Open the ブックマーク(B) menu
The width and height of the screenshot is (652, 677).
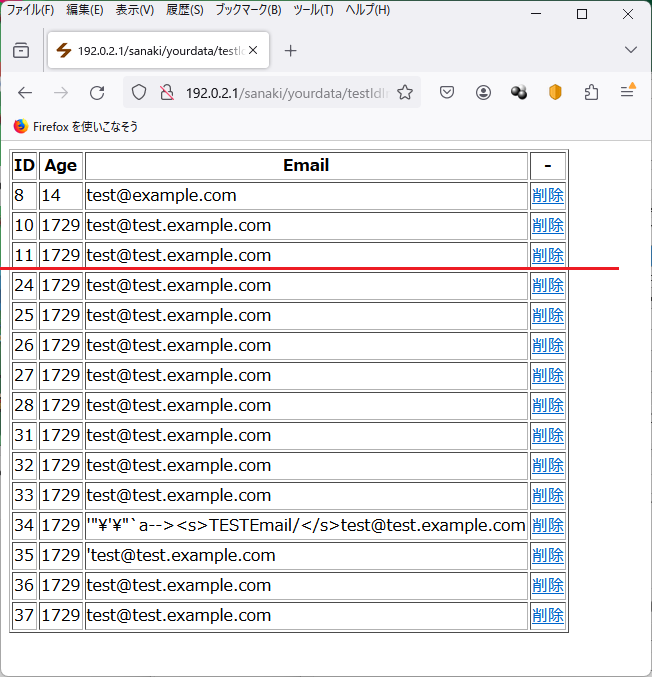click(248, 10)
